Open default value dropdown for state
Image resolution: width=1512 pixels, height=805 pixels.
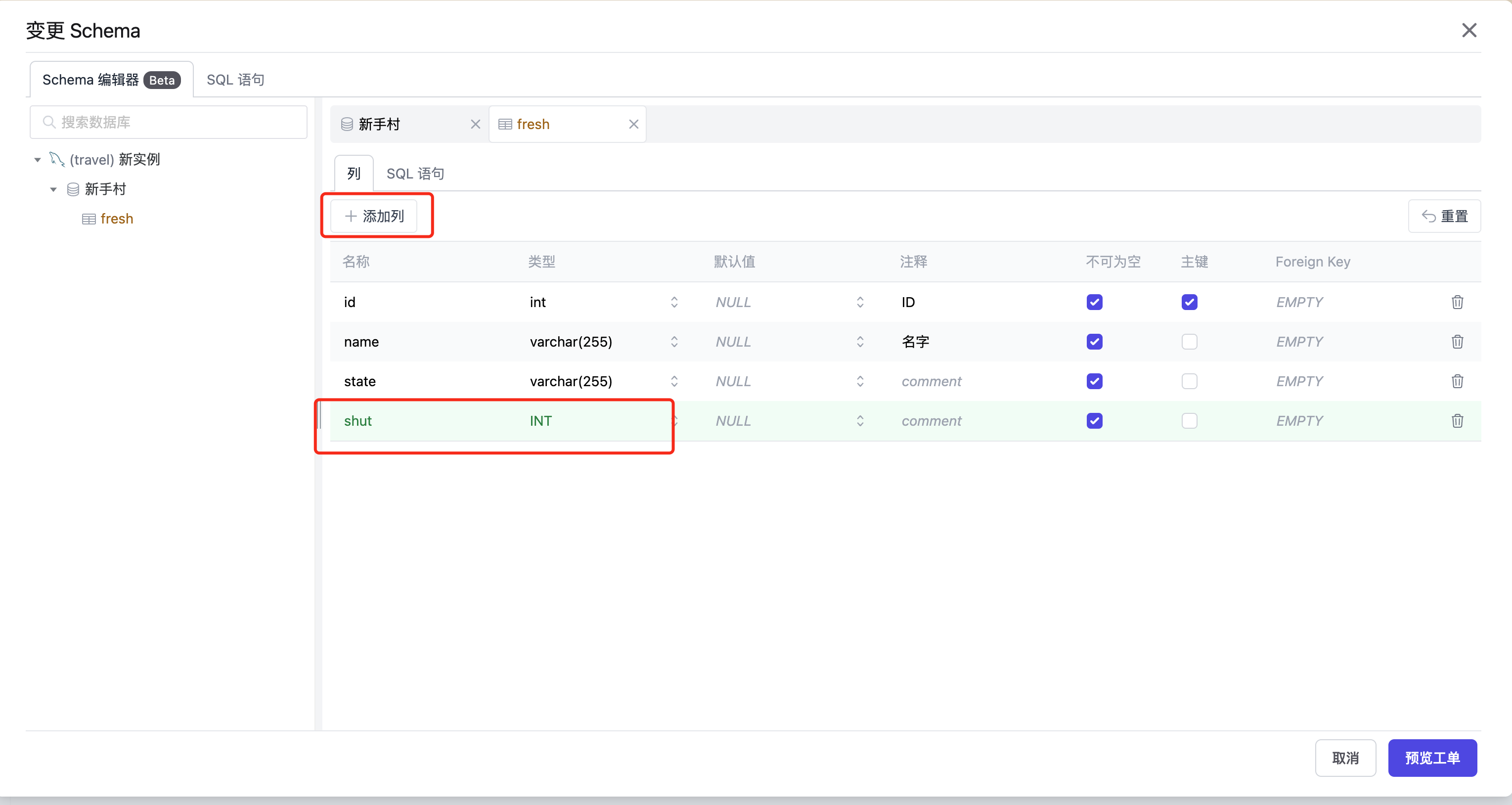[859, 381]
